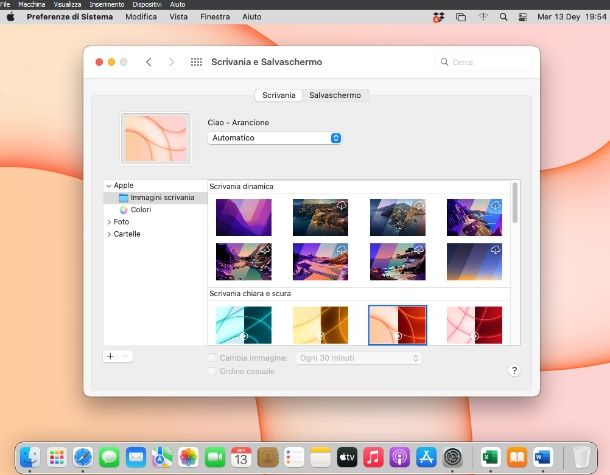
Task: Expand the Cartelle sidebar group
Action: (x=109, y=234)
